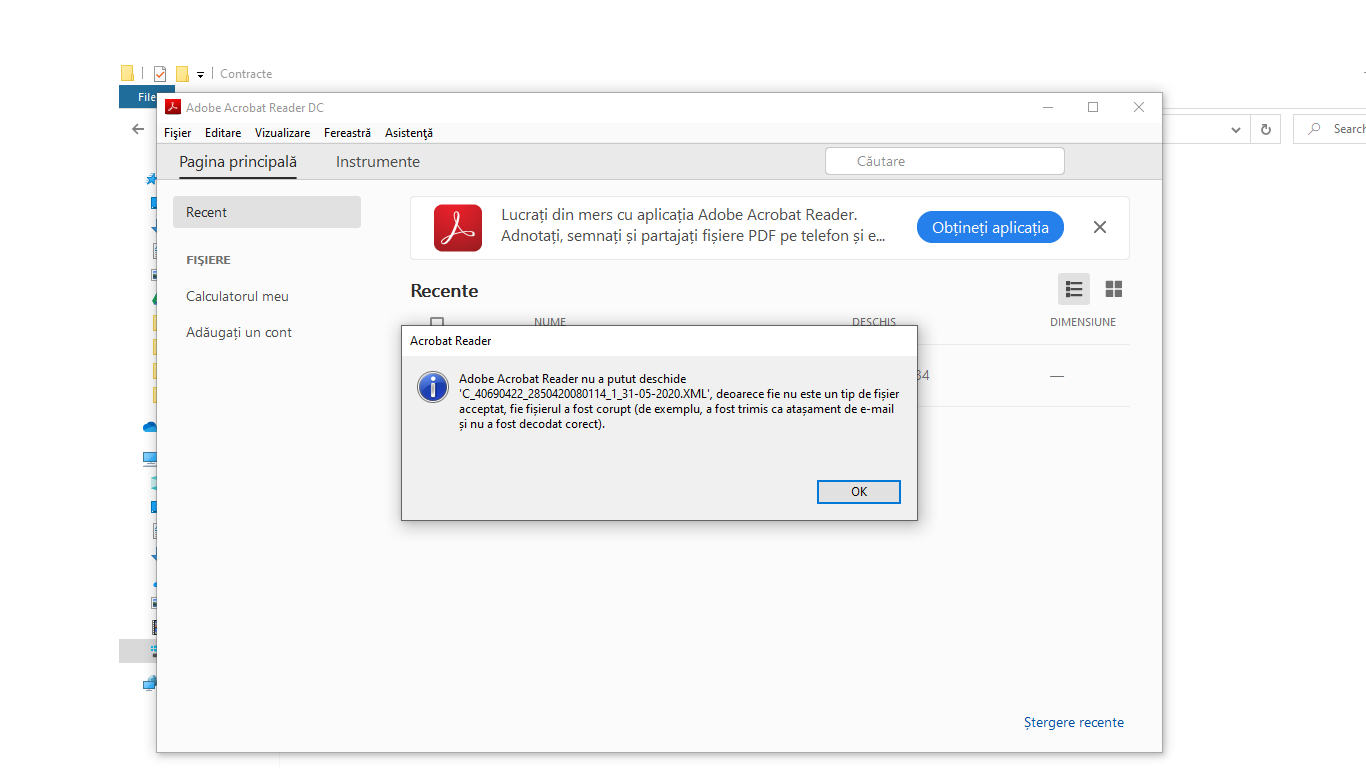Click the Explorer Search box
Screen dimensions: 1366x768
pos(1330,129)
